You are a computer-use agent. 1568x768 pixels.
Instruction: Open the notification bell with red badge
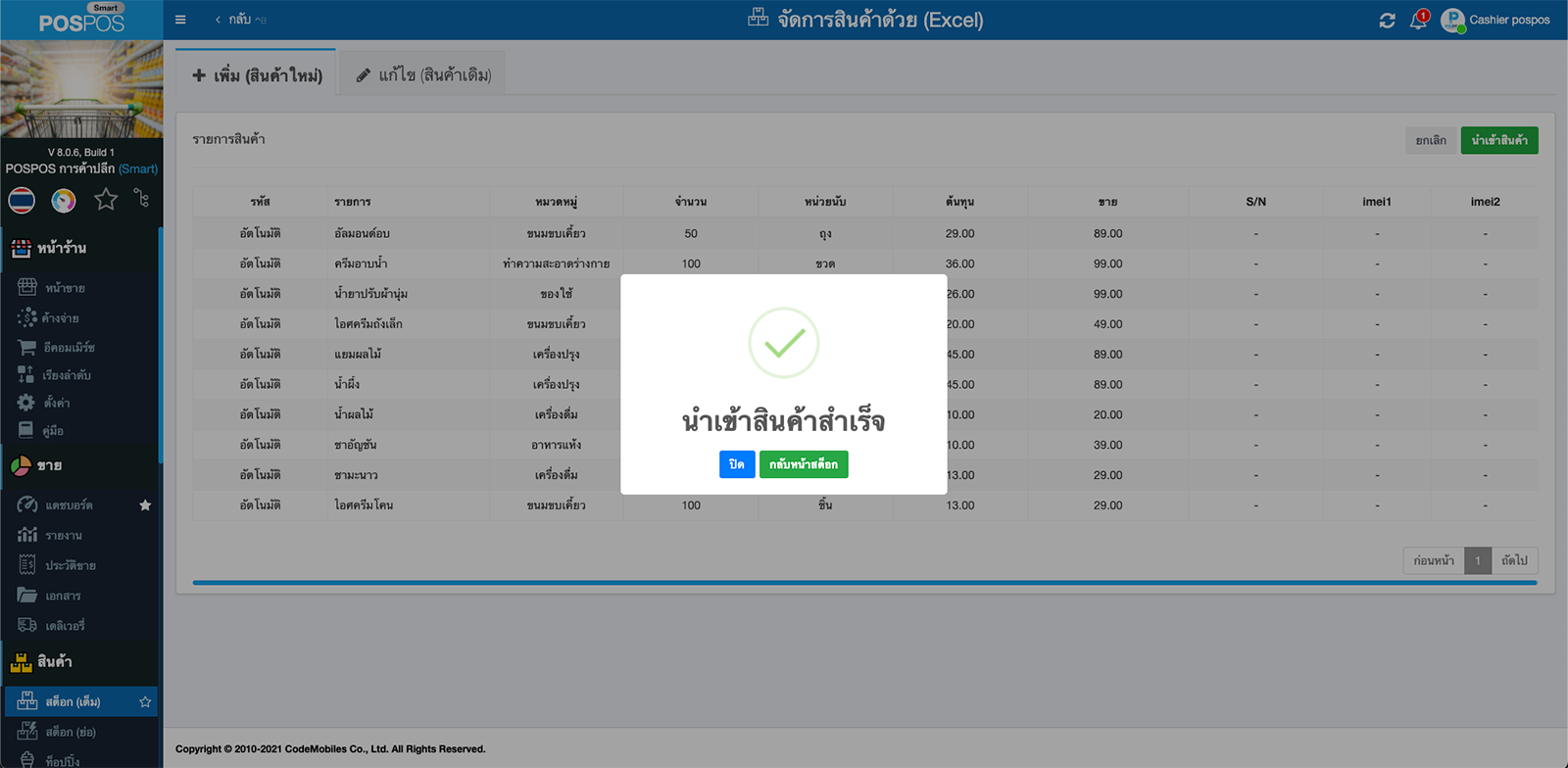(1418, 21)
